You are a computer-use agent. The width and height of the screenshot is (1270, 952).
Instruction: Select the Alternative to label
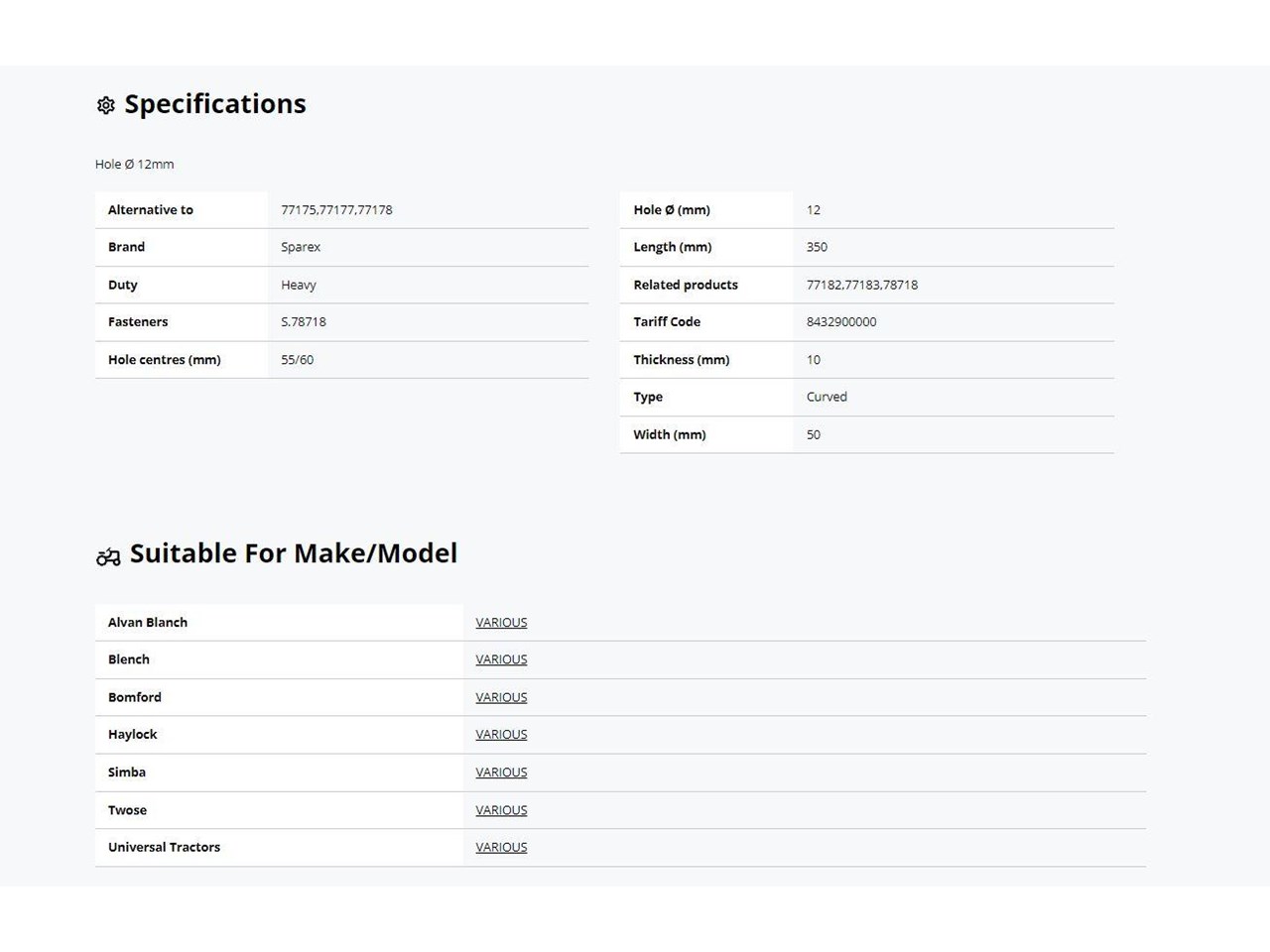151,210
